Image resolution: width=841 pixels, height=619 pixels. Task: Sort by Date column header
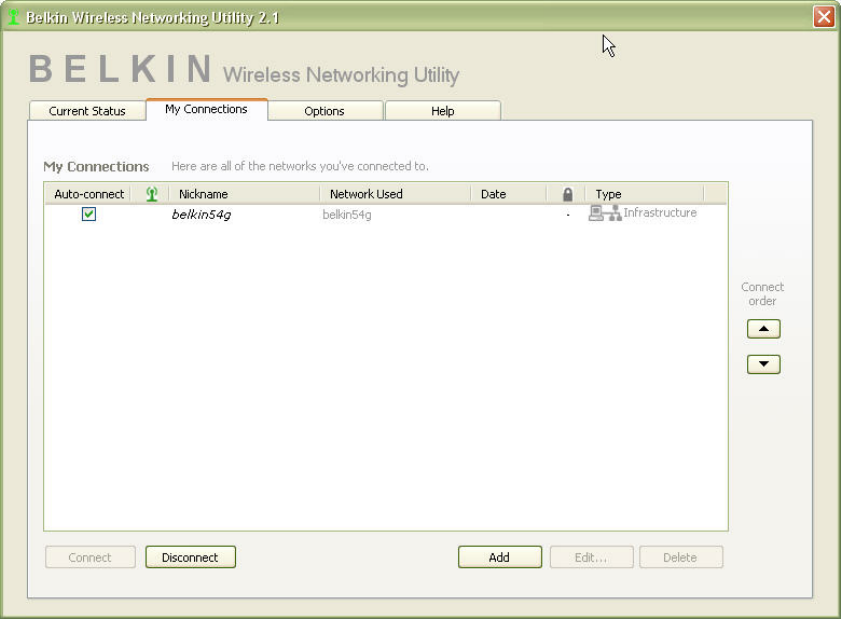click(508, 194)
